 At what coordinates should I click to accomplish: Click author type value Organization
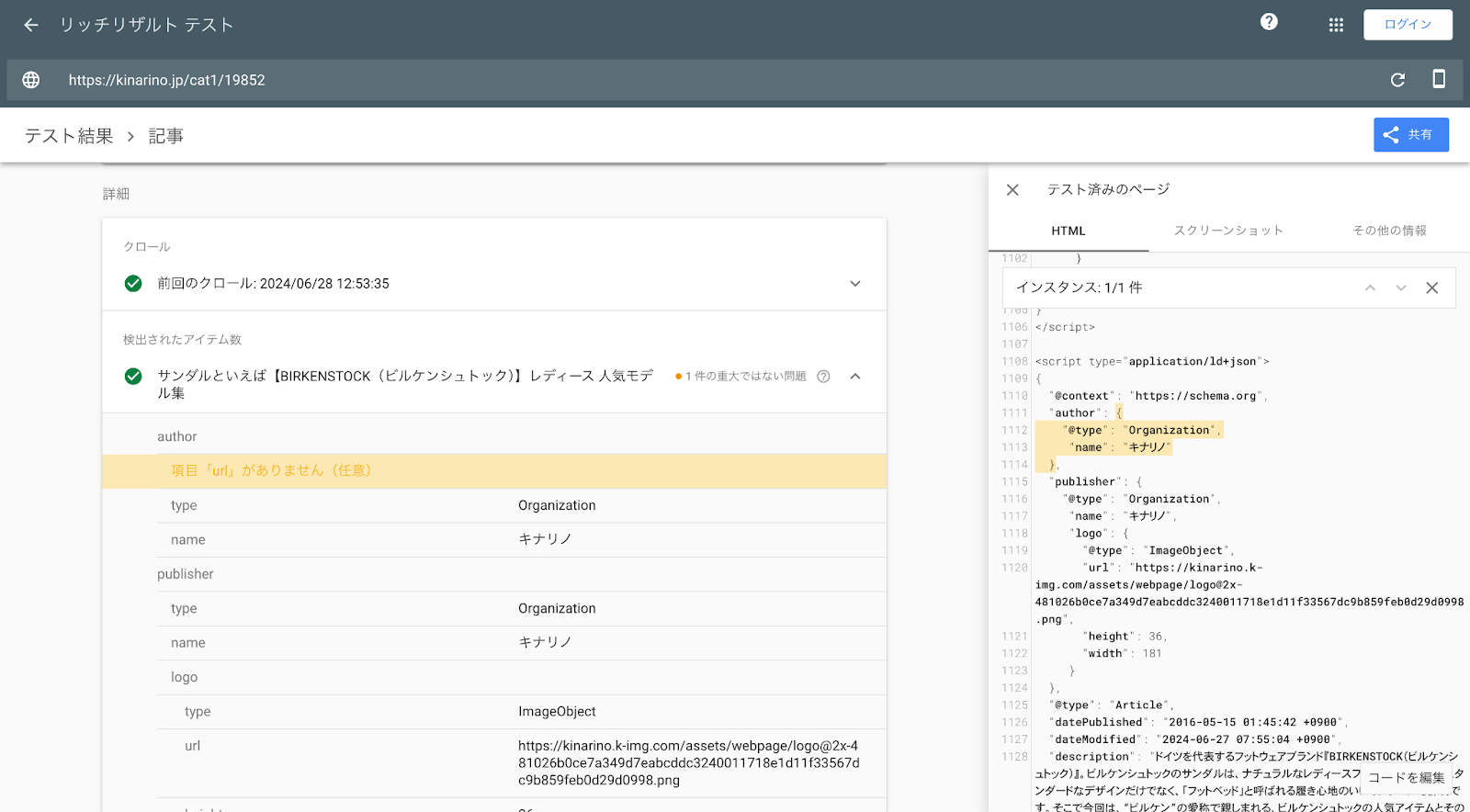coord(557,505)
